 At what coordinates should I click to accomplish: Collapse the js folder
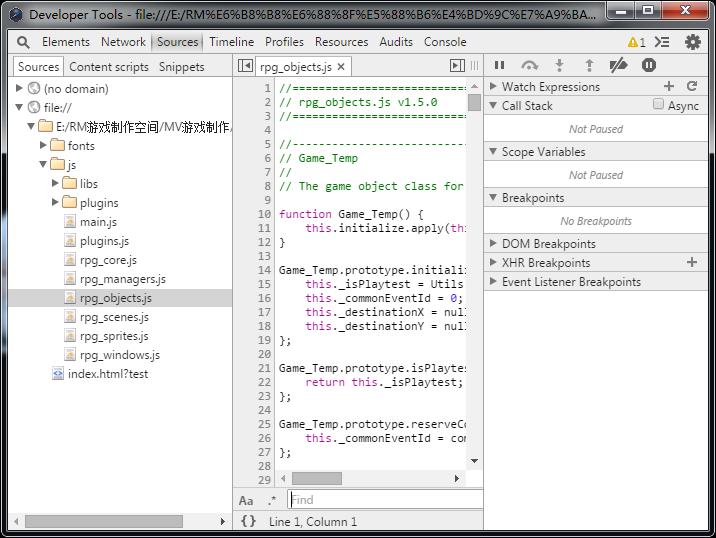click(x=43, y=164)
